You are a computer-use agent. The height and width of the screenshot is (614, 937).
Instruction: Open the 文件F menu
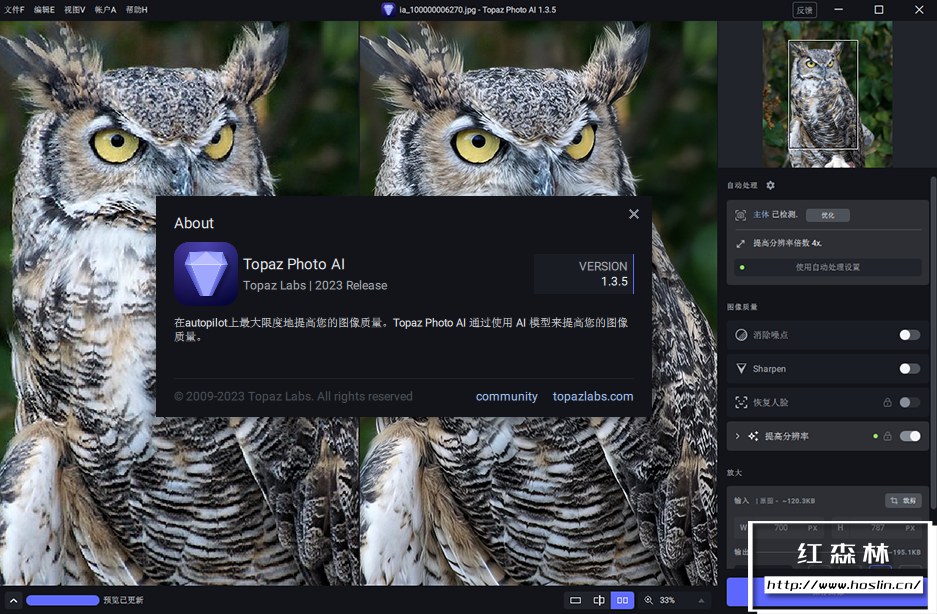point(14,10)
